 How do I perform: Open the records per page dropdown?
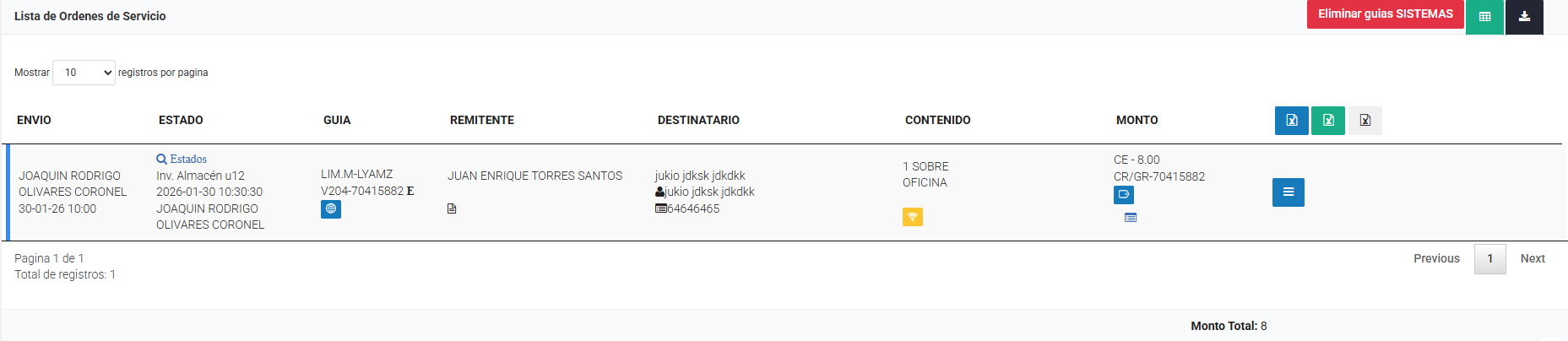tap(84, 73)
